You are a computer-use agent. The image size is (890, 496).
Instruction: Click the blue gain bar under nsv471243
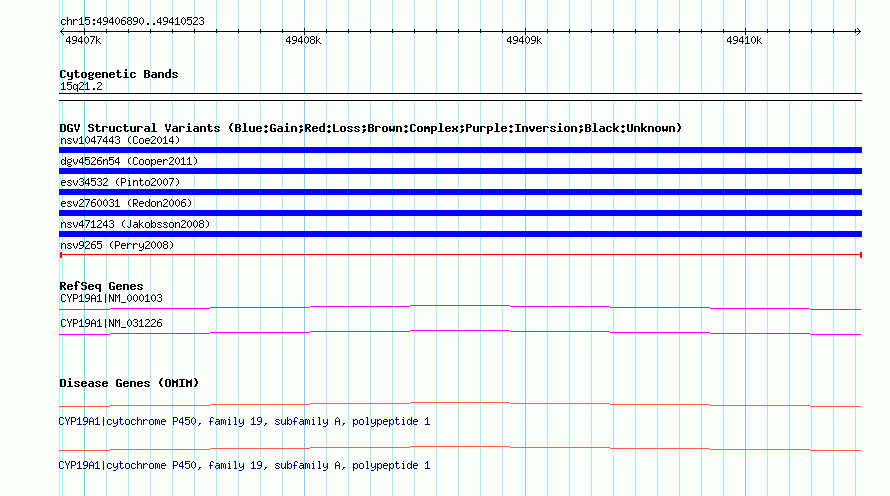(460, 234)
